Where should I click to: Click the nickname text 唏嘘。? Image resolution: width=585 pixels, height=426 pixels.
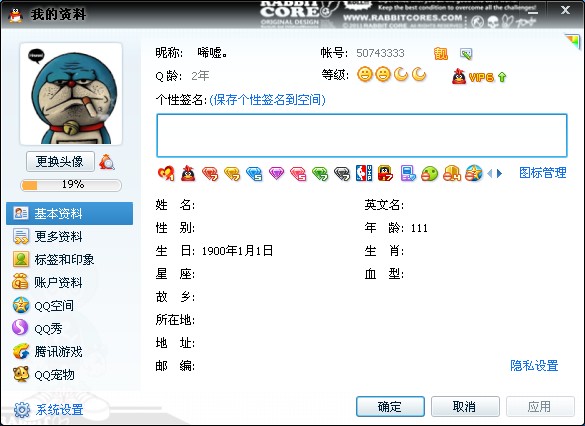[213, 53]
